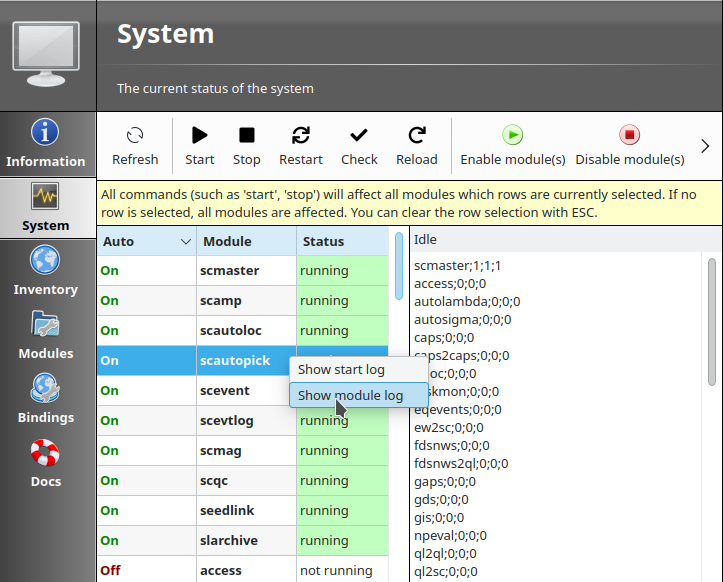Click the Stop square icon

point(246,135)
